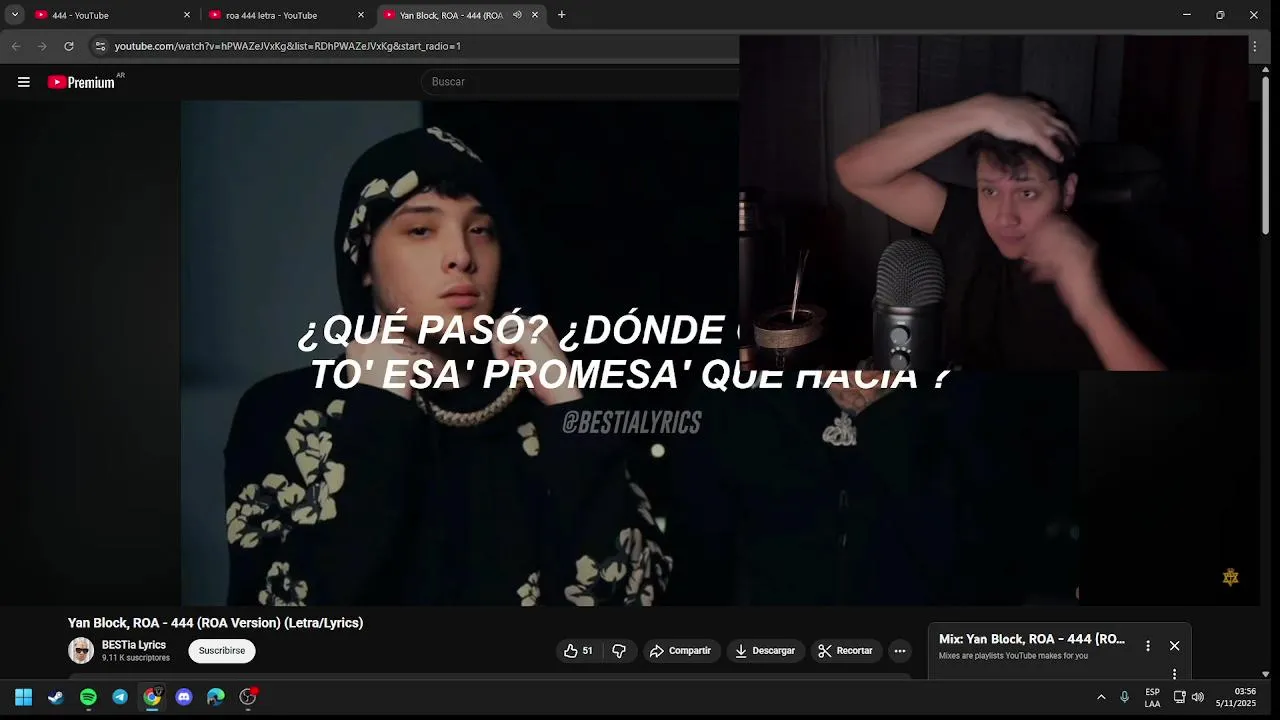This screenshot has height=720, width=1280.
Task: Go back in browser history
Action: click(x=16, y=46)
